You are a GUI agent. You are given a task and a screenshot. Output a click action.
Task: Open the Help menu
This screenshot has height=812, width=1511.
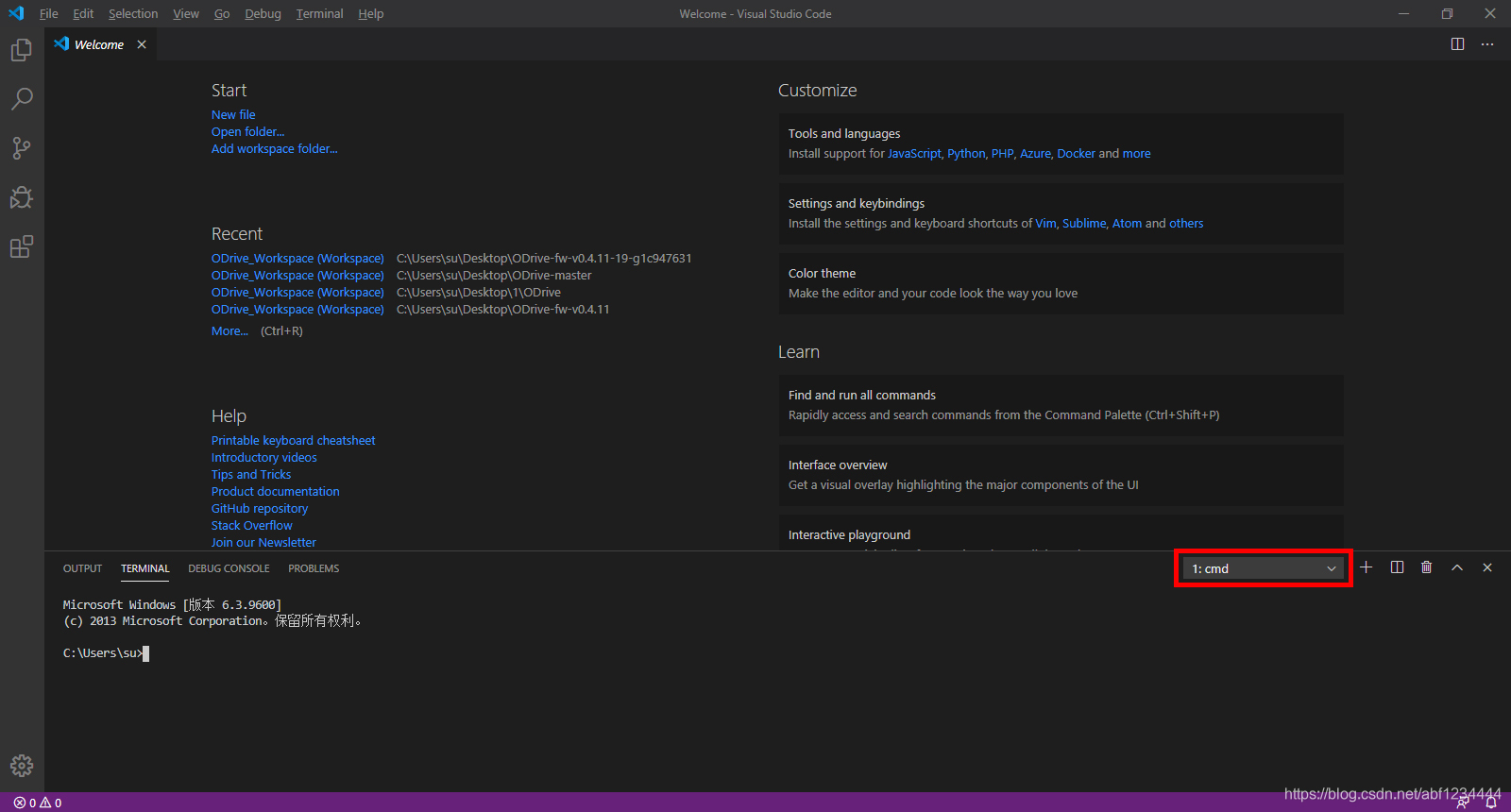(x=371, y=13)
